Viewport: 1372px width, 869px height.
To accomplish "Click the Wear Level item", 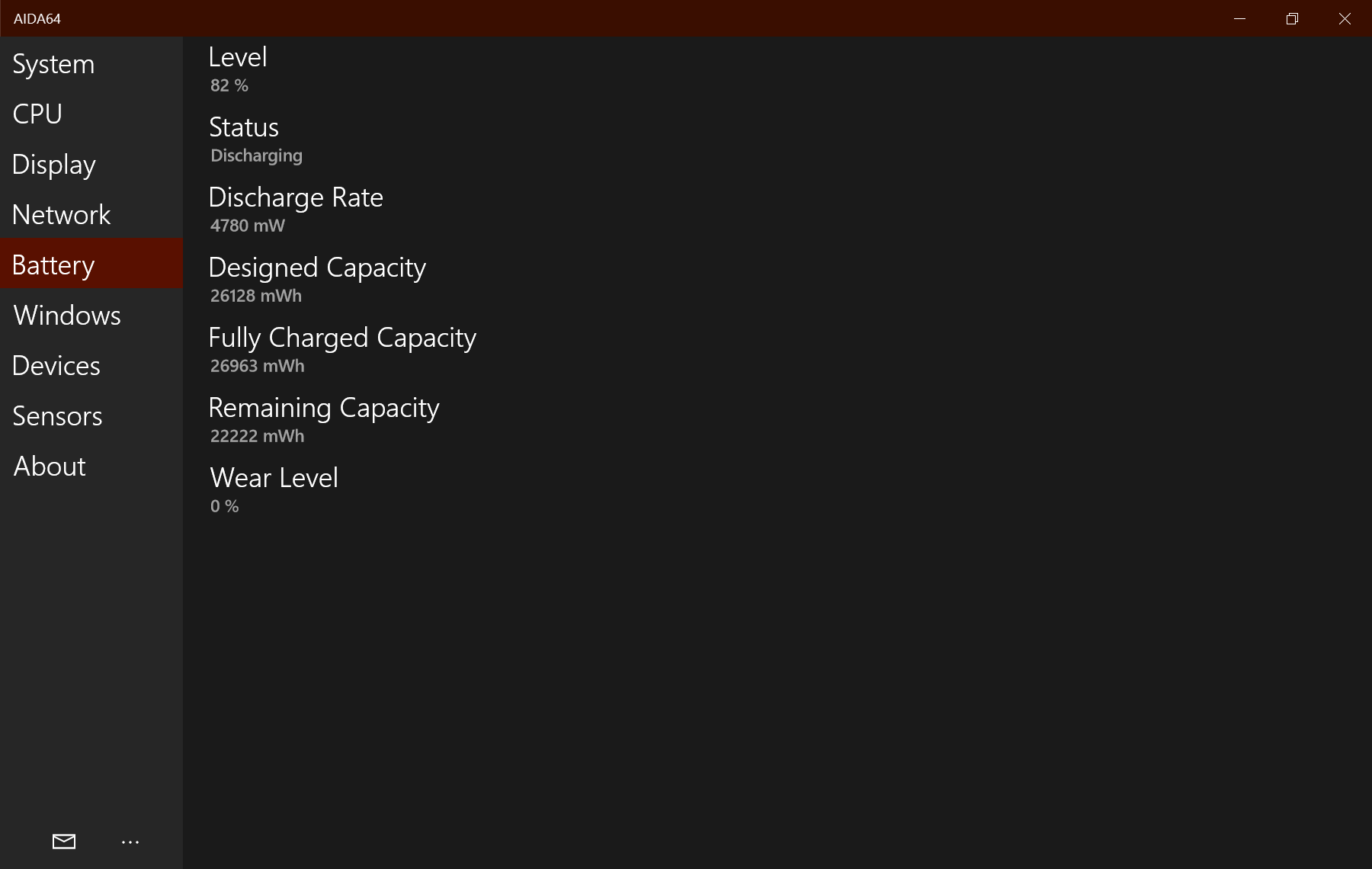I will [274, 489].
